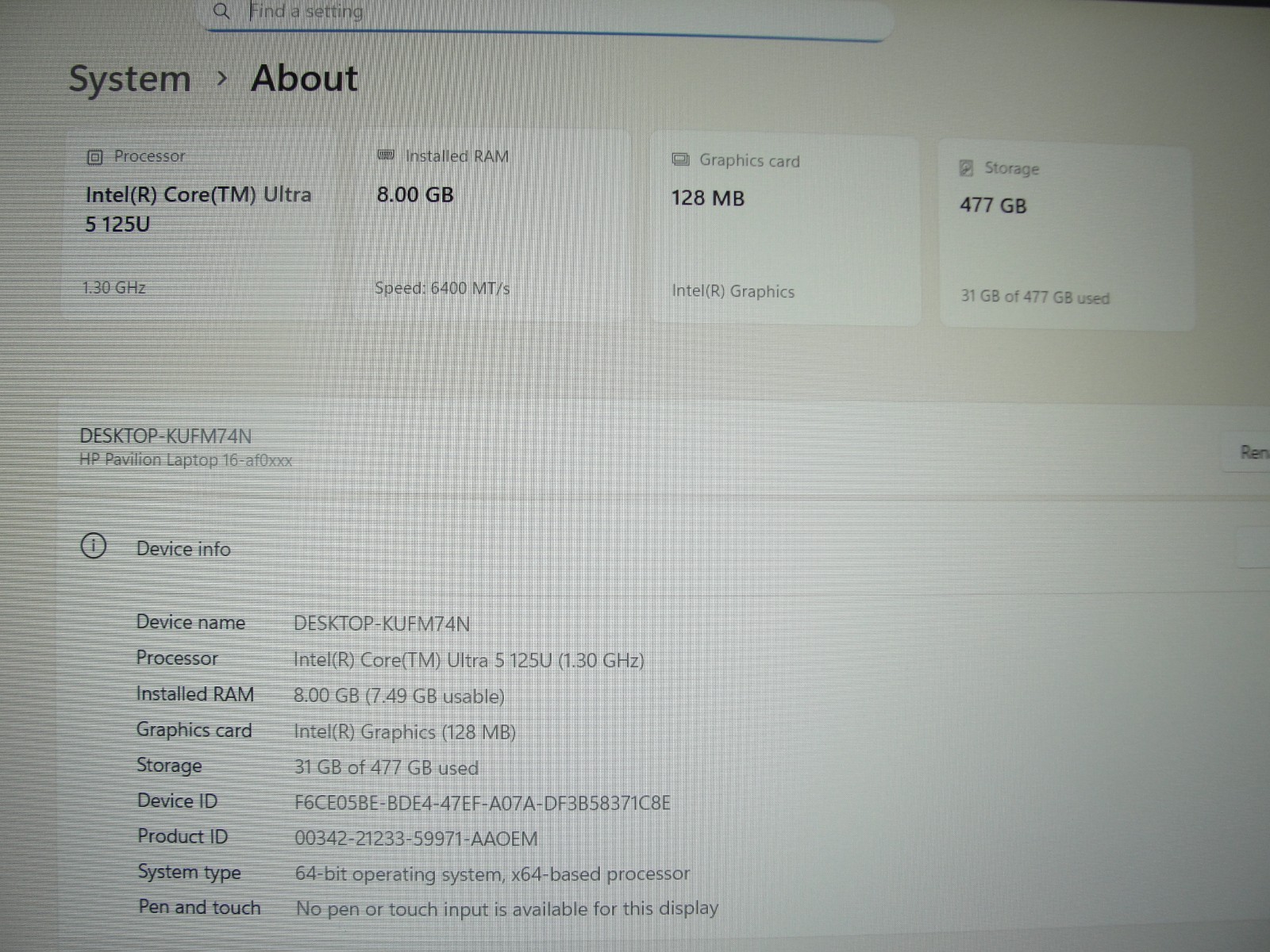This screenshot has width=1270, height=952.
Task: Collapse the Device info section
Action: pyautogui.click(x=665, y=547)
